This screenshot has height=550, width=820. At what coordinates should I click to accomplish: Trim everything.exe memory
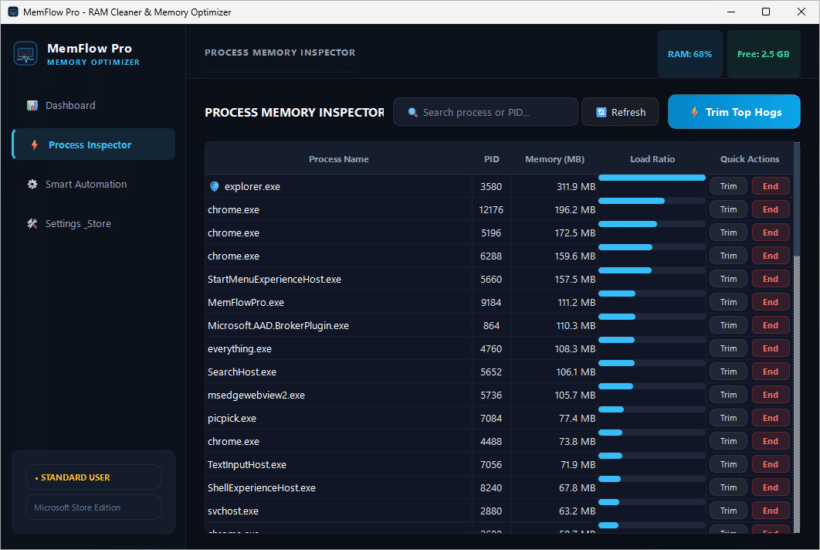coord(728,349)
